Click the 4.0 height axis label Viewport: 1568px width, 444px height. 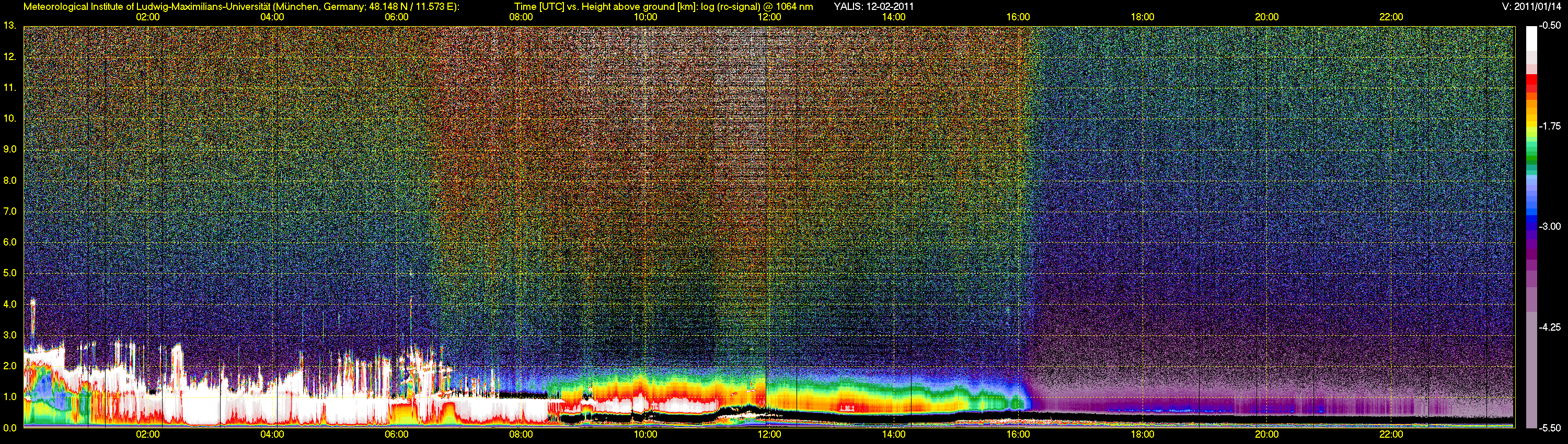point(10,304)
